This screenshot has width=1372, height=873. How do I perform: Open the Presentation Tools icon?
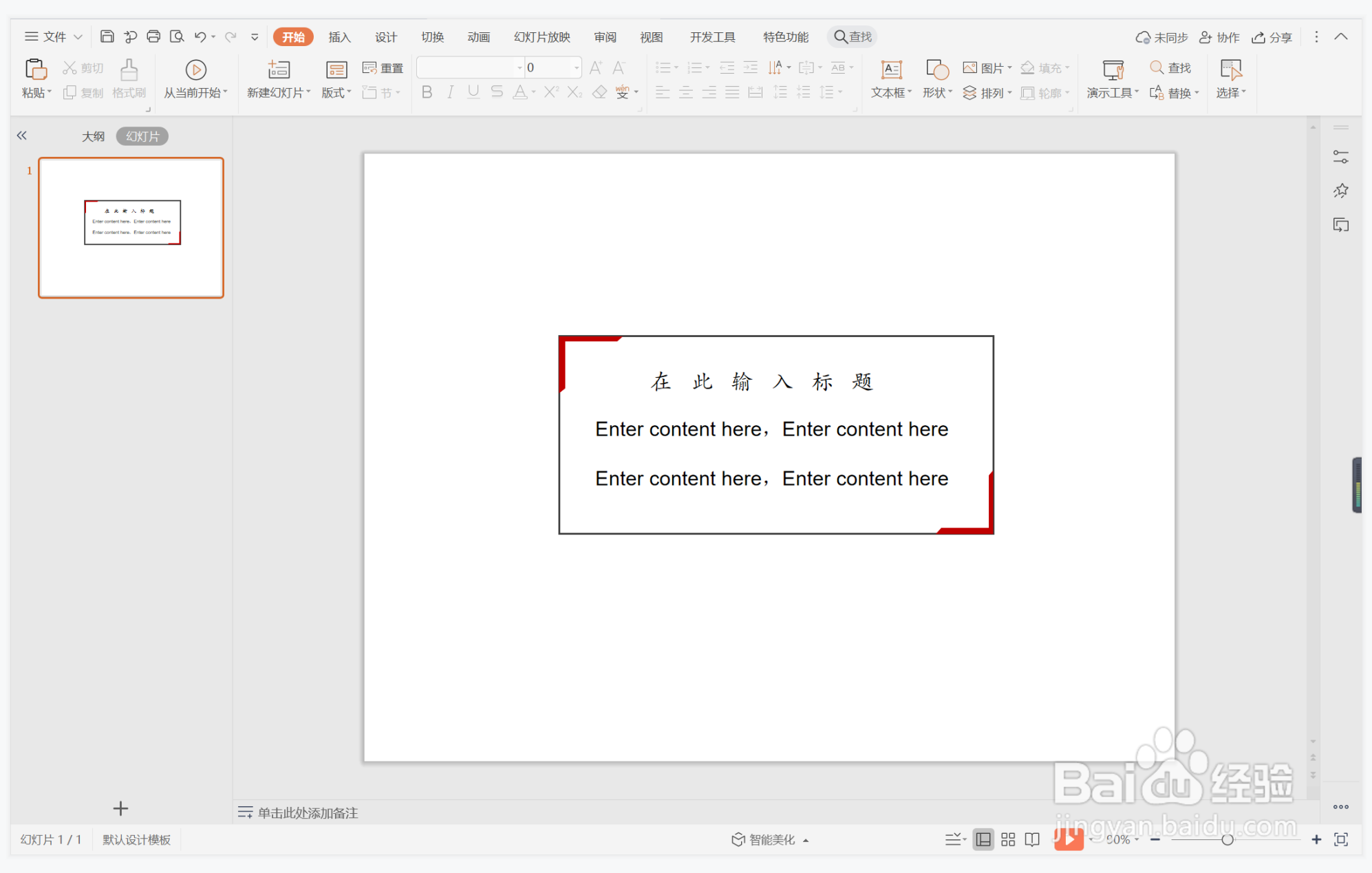click(x=1113, y=70)
